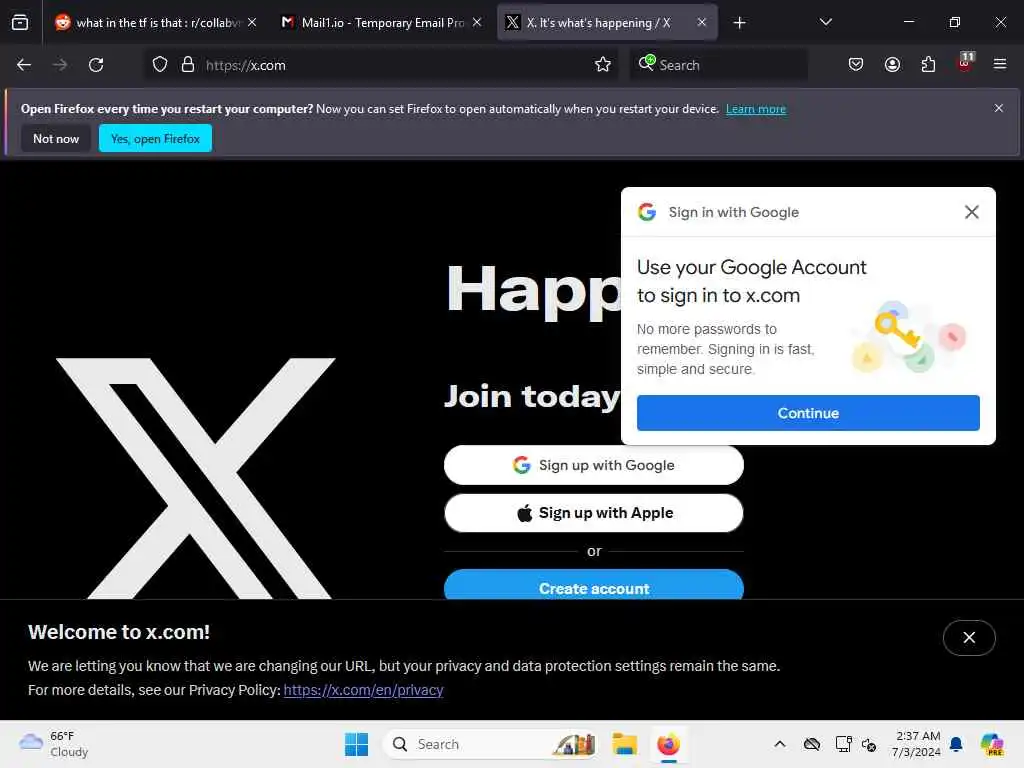Reload the current page

96,65
